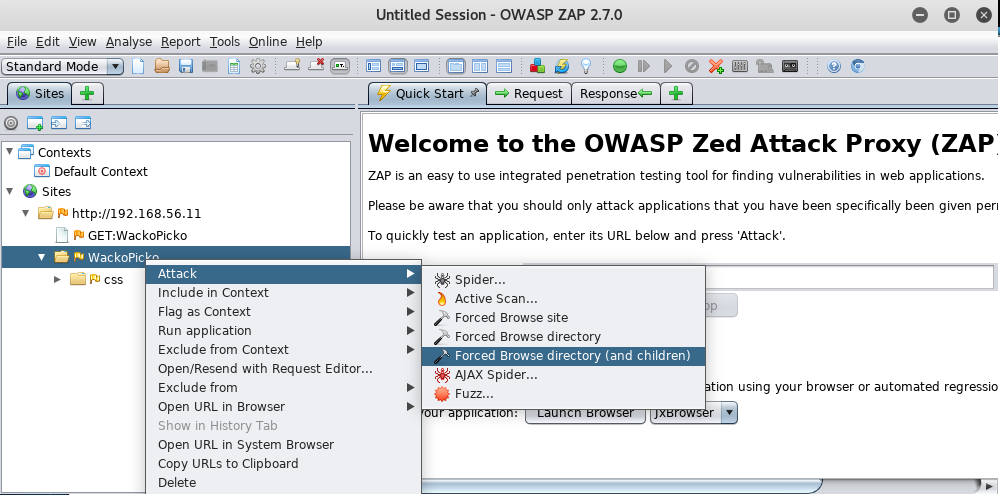Choose AJAX Spider... option
Viewport: 1000px width, 495px height.
coord(563,374)
